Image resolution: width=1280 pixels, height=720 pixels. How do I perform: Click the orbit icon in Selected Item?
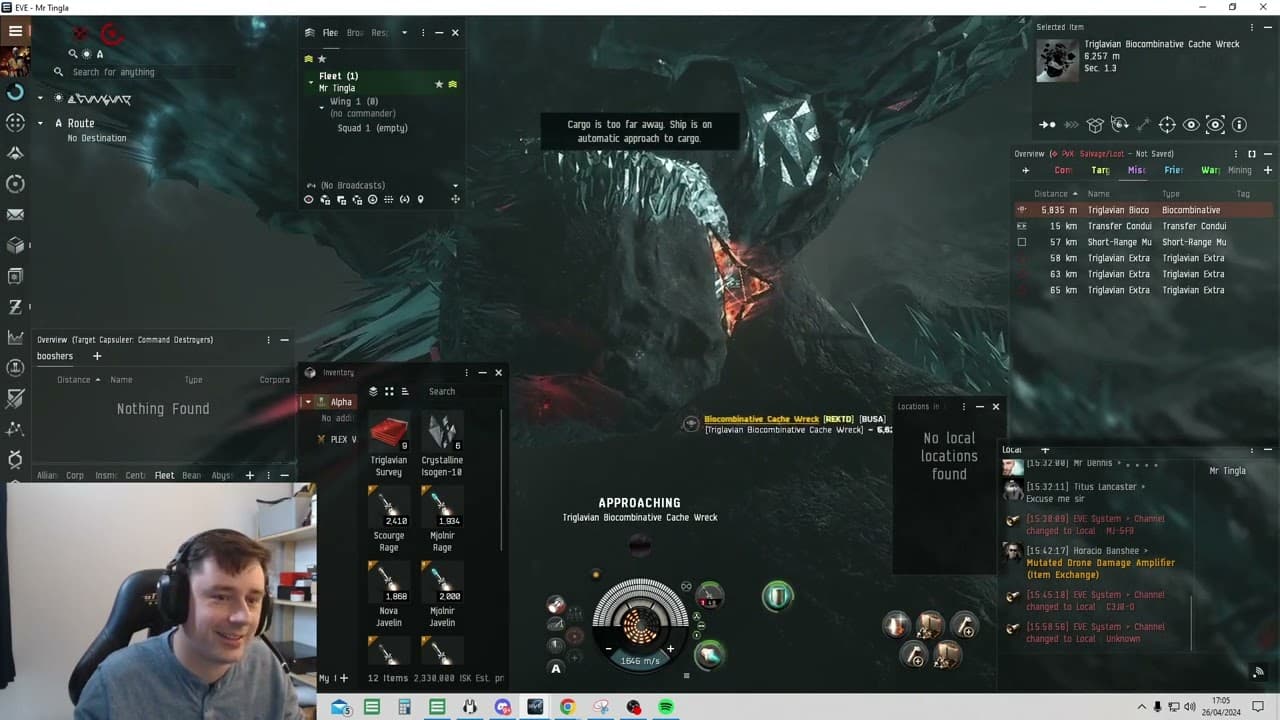pos(1119,125)
